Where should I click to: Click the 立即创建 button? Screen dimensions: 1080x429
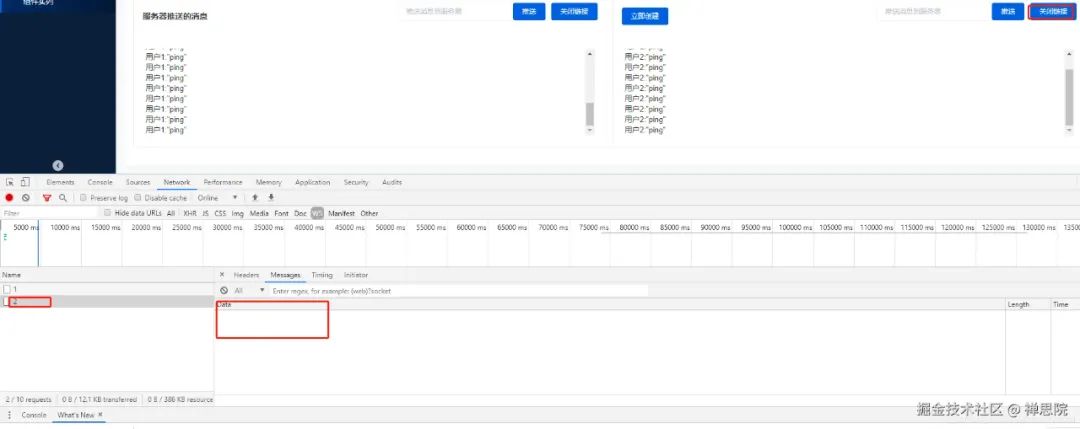pos(645,16)
